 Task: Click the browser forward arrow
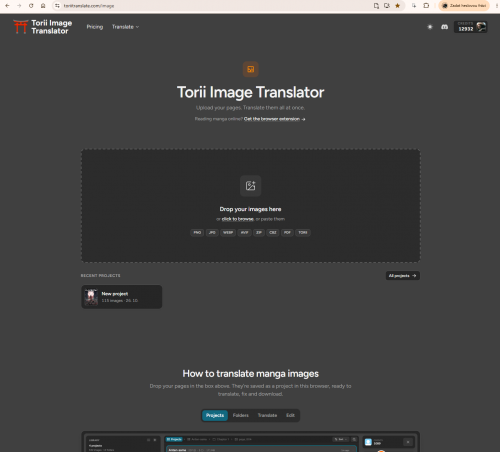tap(19, 6)
